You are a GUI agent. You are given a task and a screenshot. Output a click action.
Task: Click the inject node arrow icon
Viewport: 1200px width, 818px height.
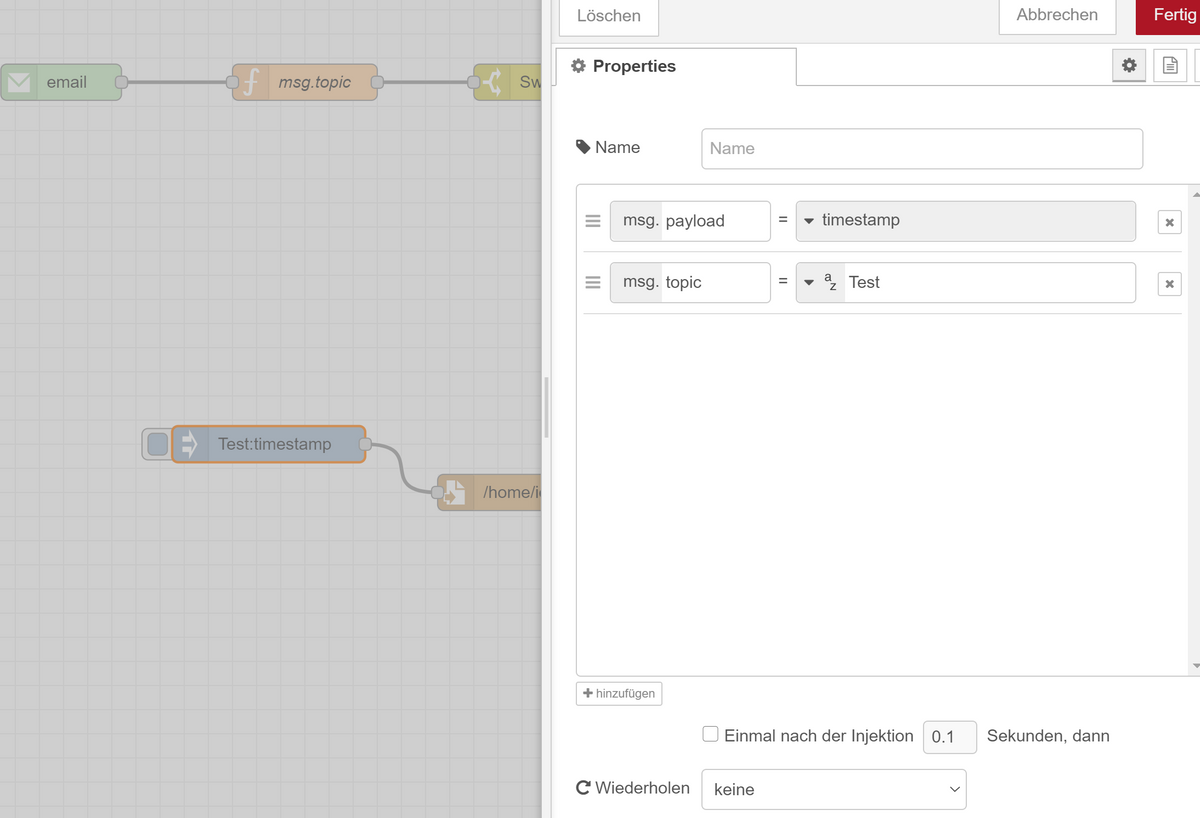coord(189,444)
